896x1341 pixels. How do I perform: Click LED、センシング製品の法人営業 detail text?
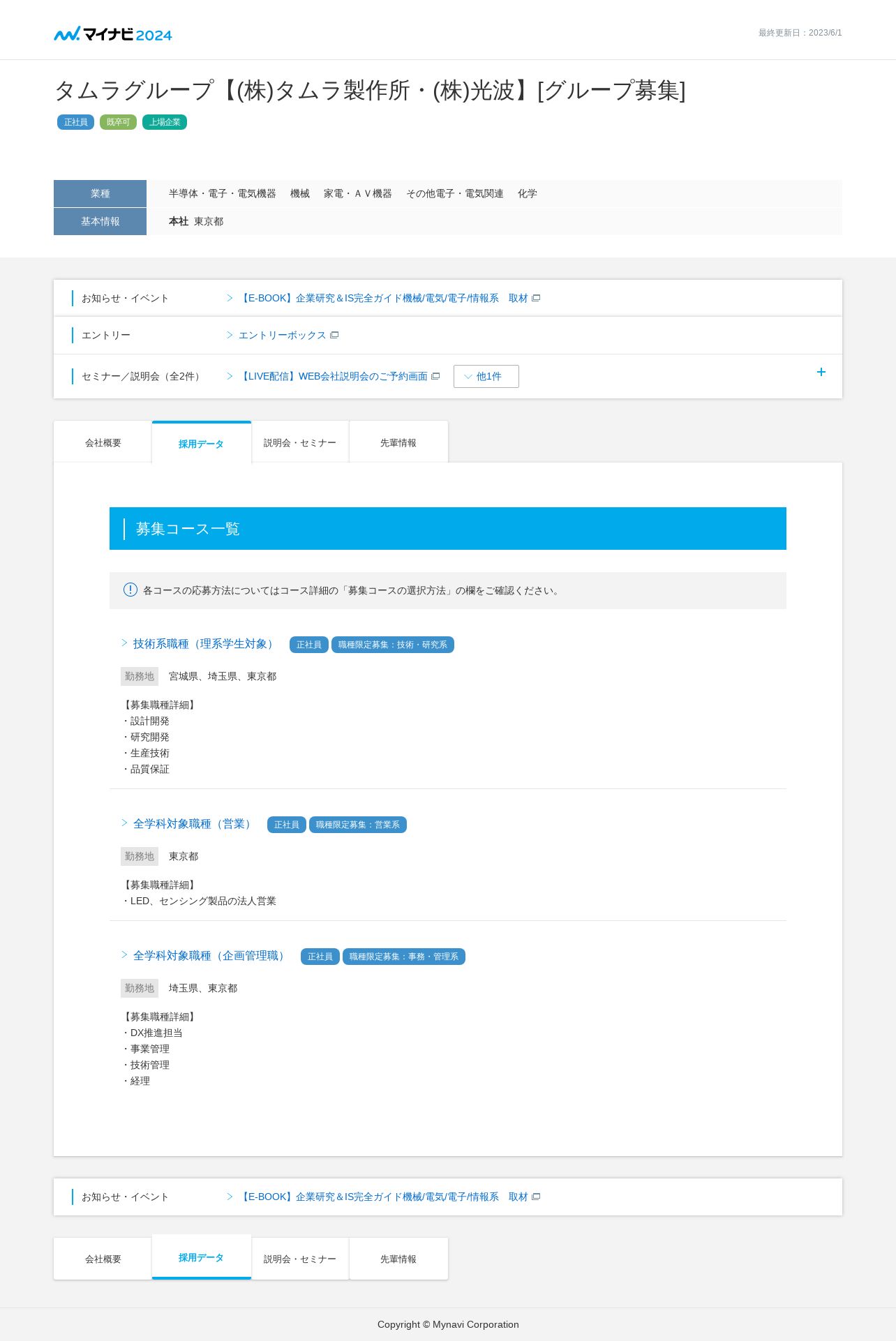tap(203, 901)
